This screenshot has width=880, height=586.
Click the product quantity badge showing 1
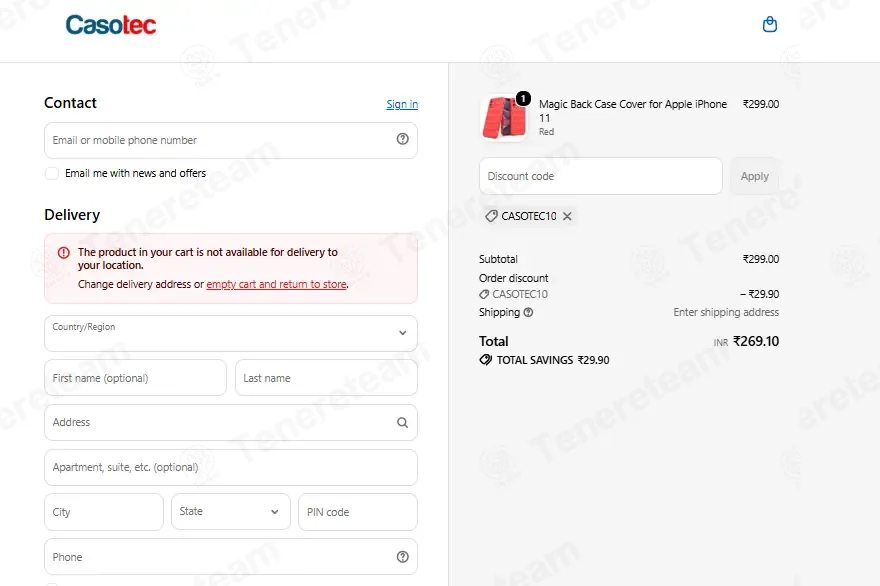[x=523, y=99]
